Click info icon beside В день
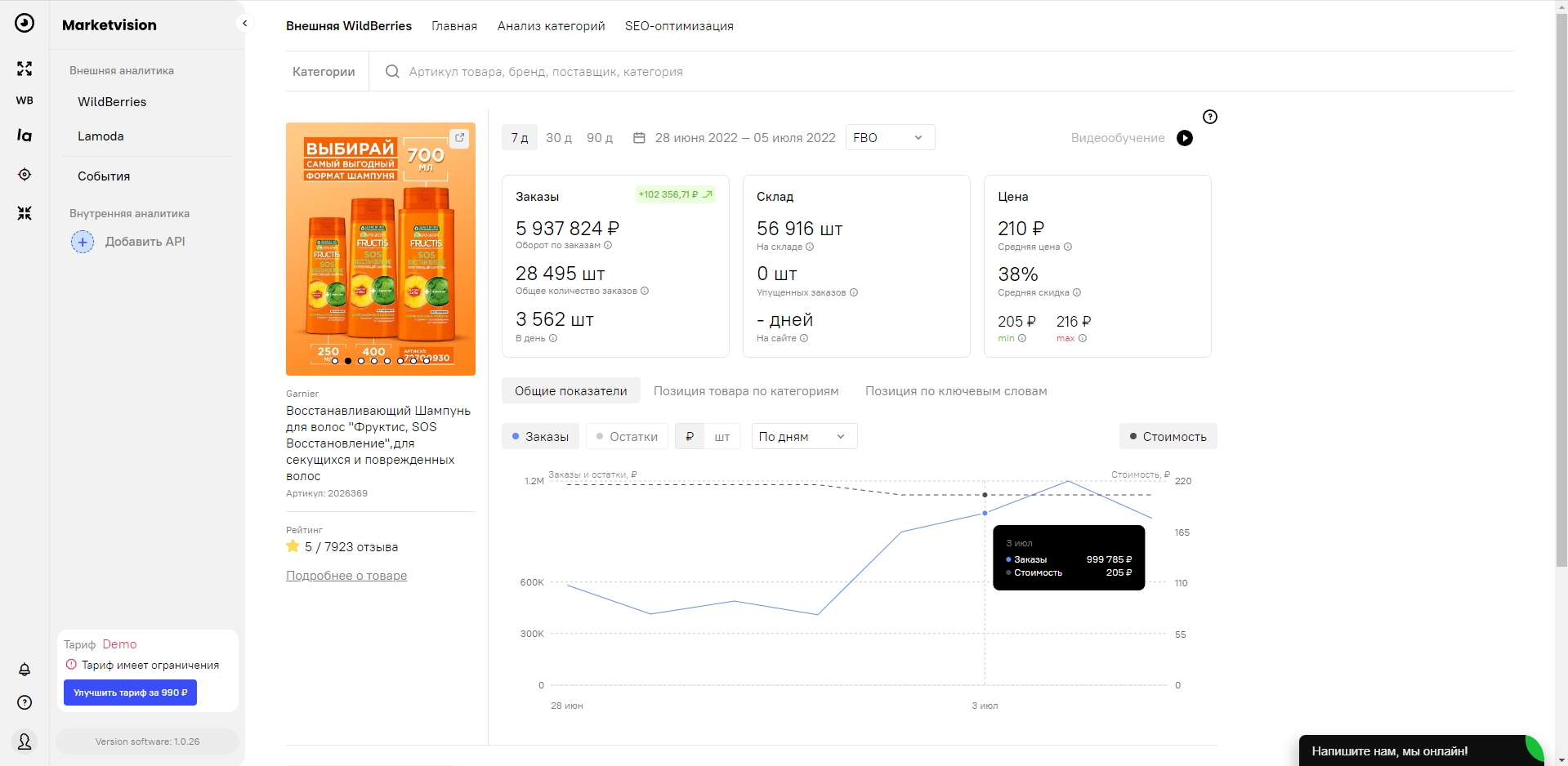The height and width of the screenshot is (766, 1568). click(553, 338)
